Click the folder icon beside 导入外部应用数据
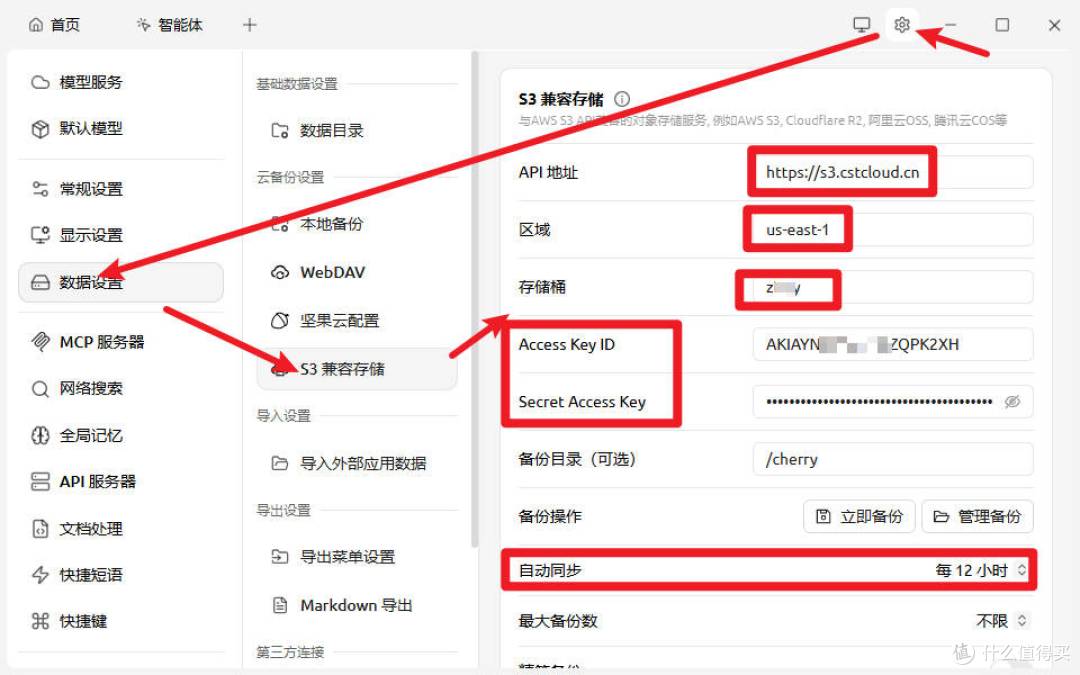The image size is (1080, 675). [280, 463]
